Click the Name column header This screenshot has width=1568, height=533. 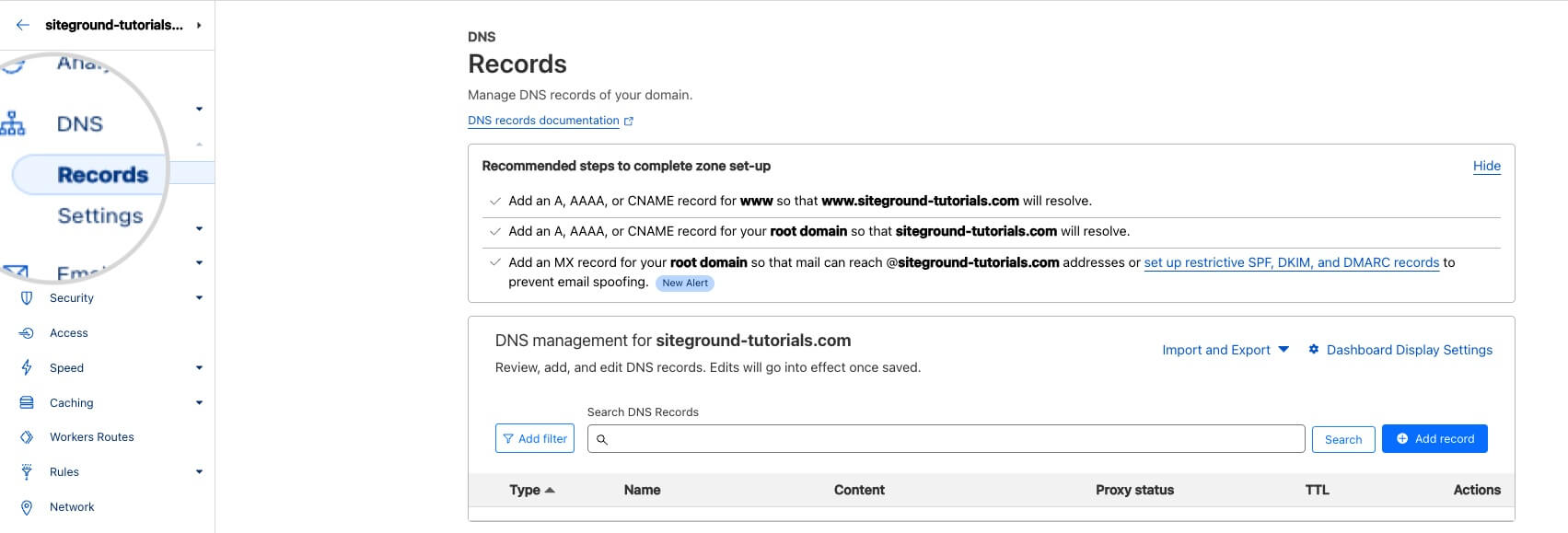642,490
